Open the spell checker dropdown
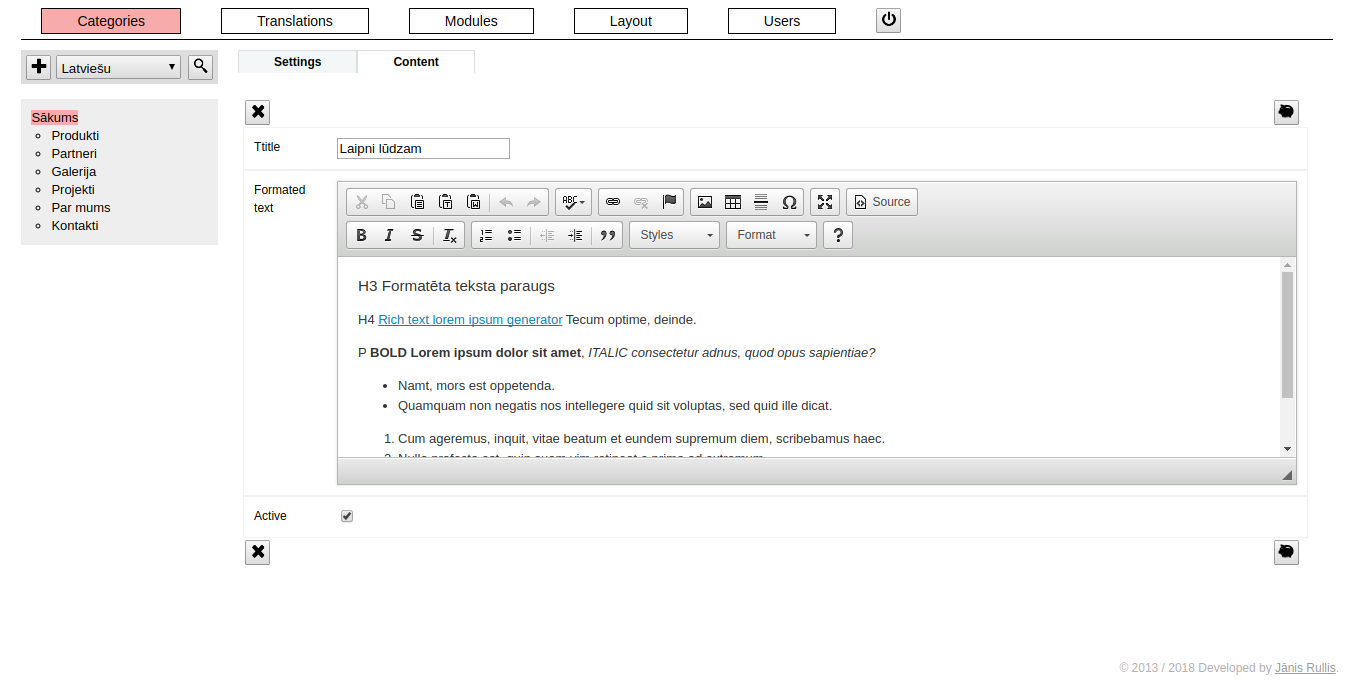 point(573,202)
